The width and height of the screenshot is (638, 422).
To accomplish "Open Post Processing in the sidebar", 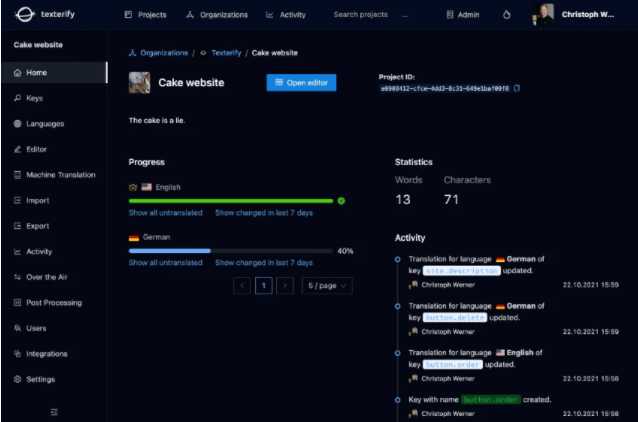I will (x=54, y=303).
